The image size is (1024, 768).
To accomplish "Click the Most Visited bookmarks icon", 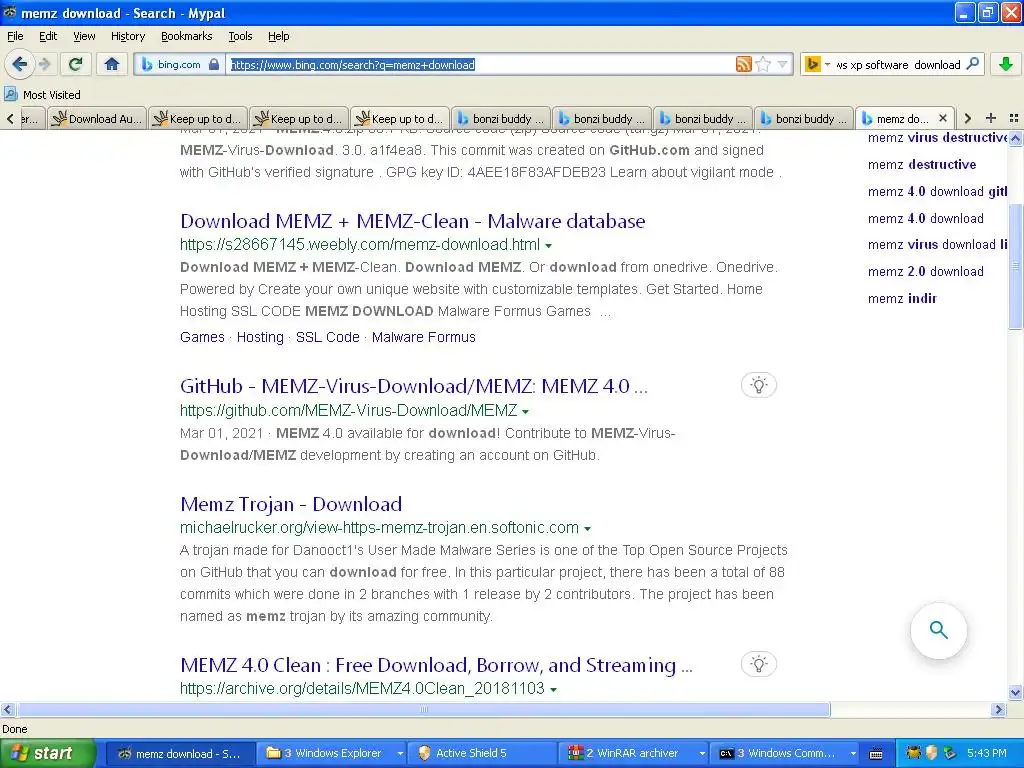I will (10, 95).
